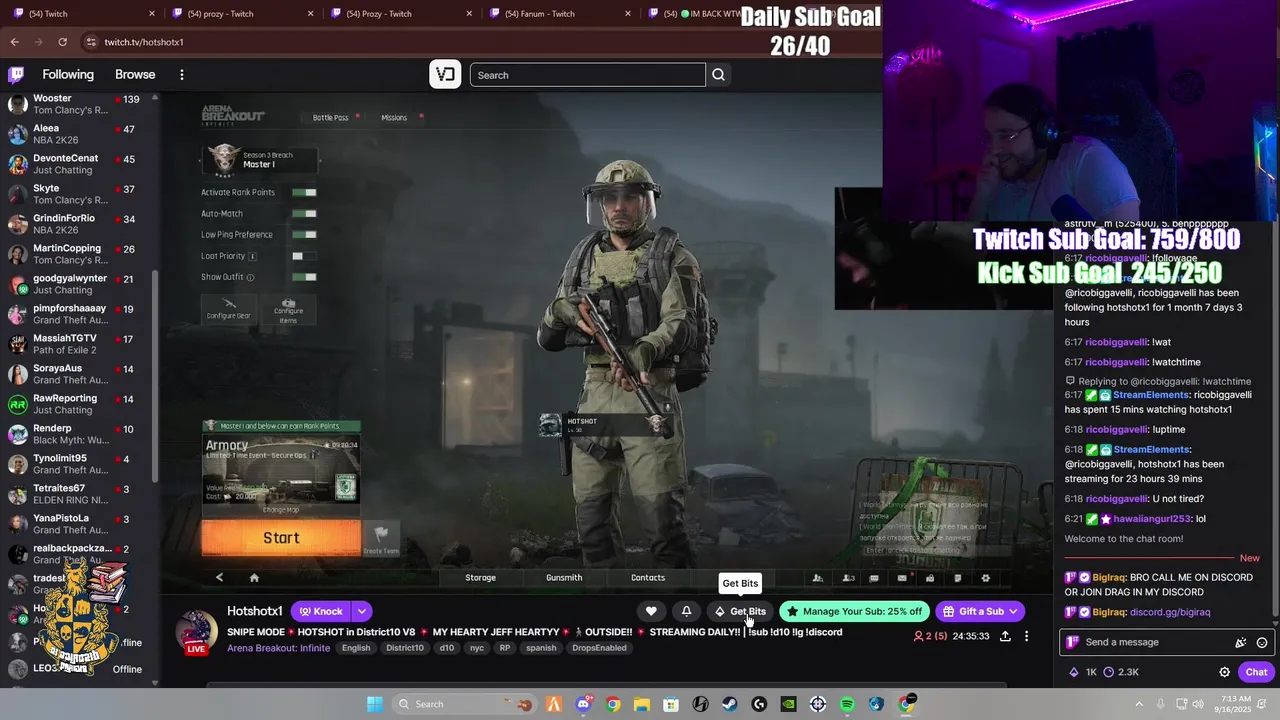
Task: Open DevonteCenat's channel in the sidebar
Action: pos(78,164)
